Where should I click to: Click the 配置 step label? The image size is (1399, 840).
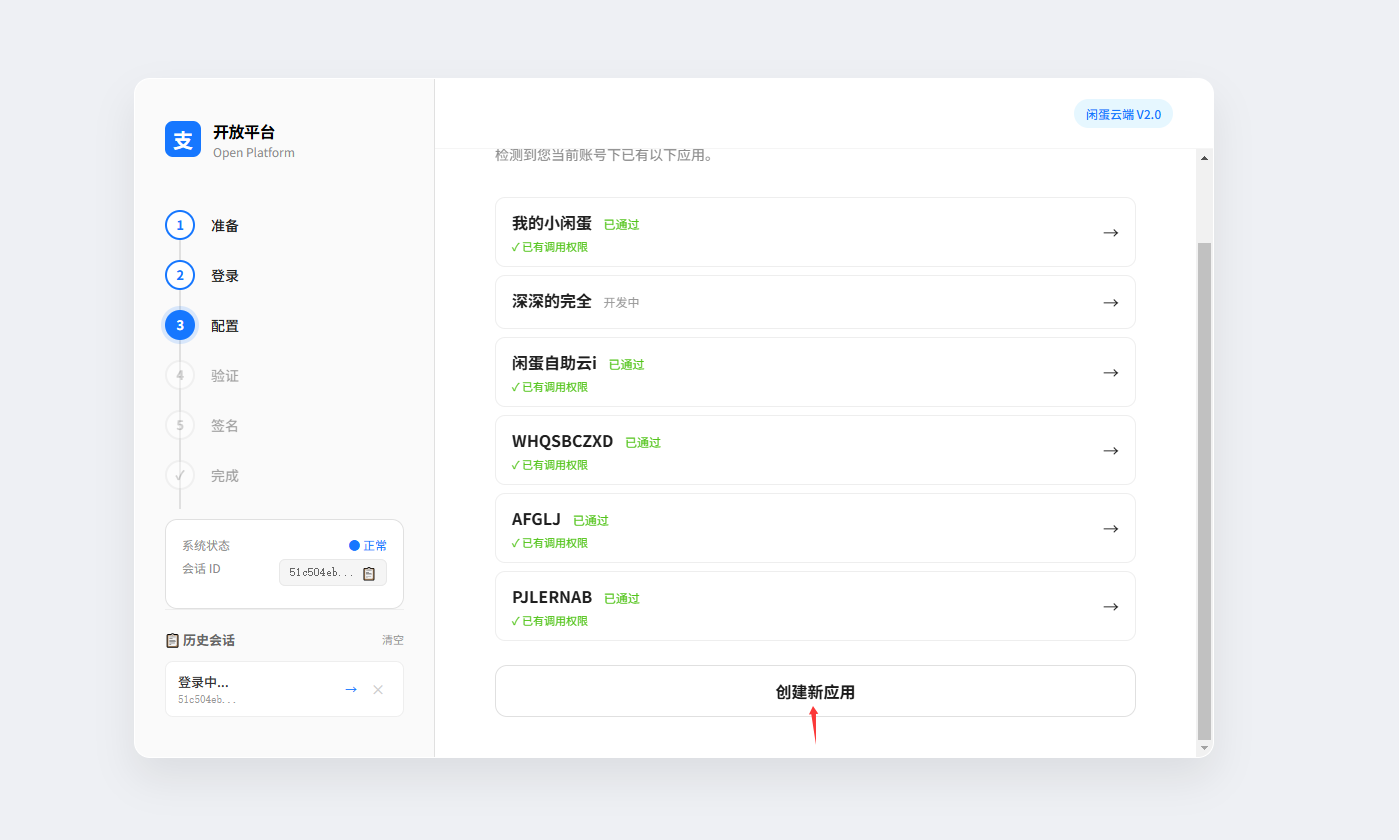click(x=225, y=326)
